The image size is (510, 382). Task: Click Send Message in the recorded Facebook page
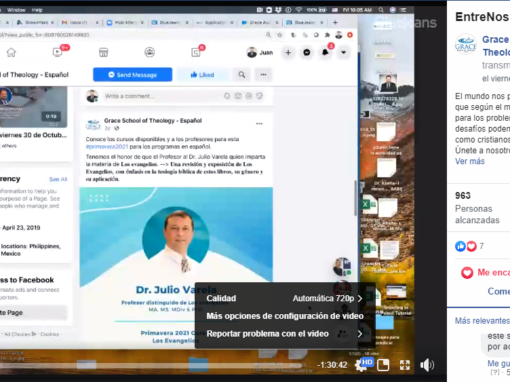(133, 75)
